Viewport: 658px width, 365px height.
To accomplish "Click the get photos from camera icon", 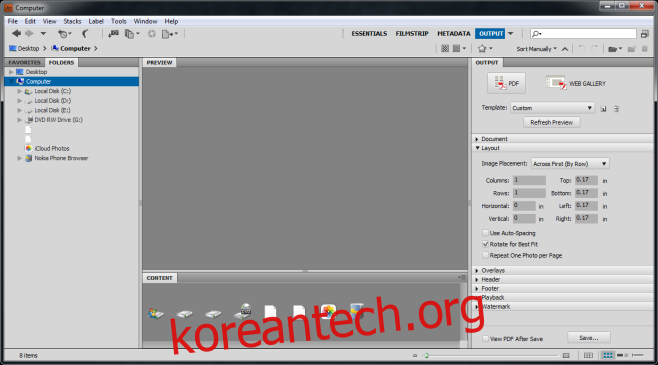I will [113, 34].
